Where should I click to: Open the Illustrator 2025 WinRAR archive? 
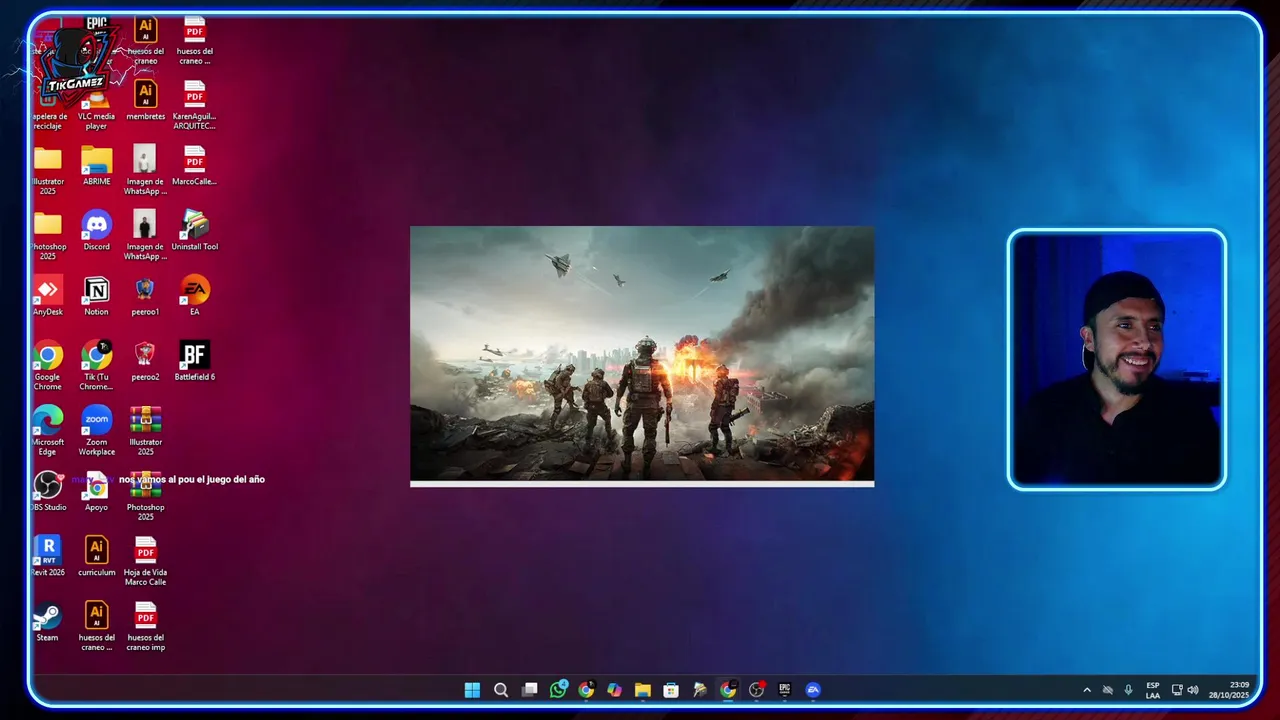click(145, 431)
